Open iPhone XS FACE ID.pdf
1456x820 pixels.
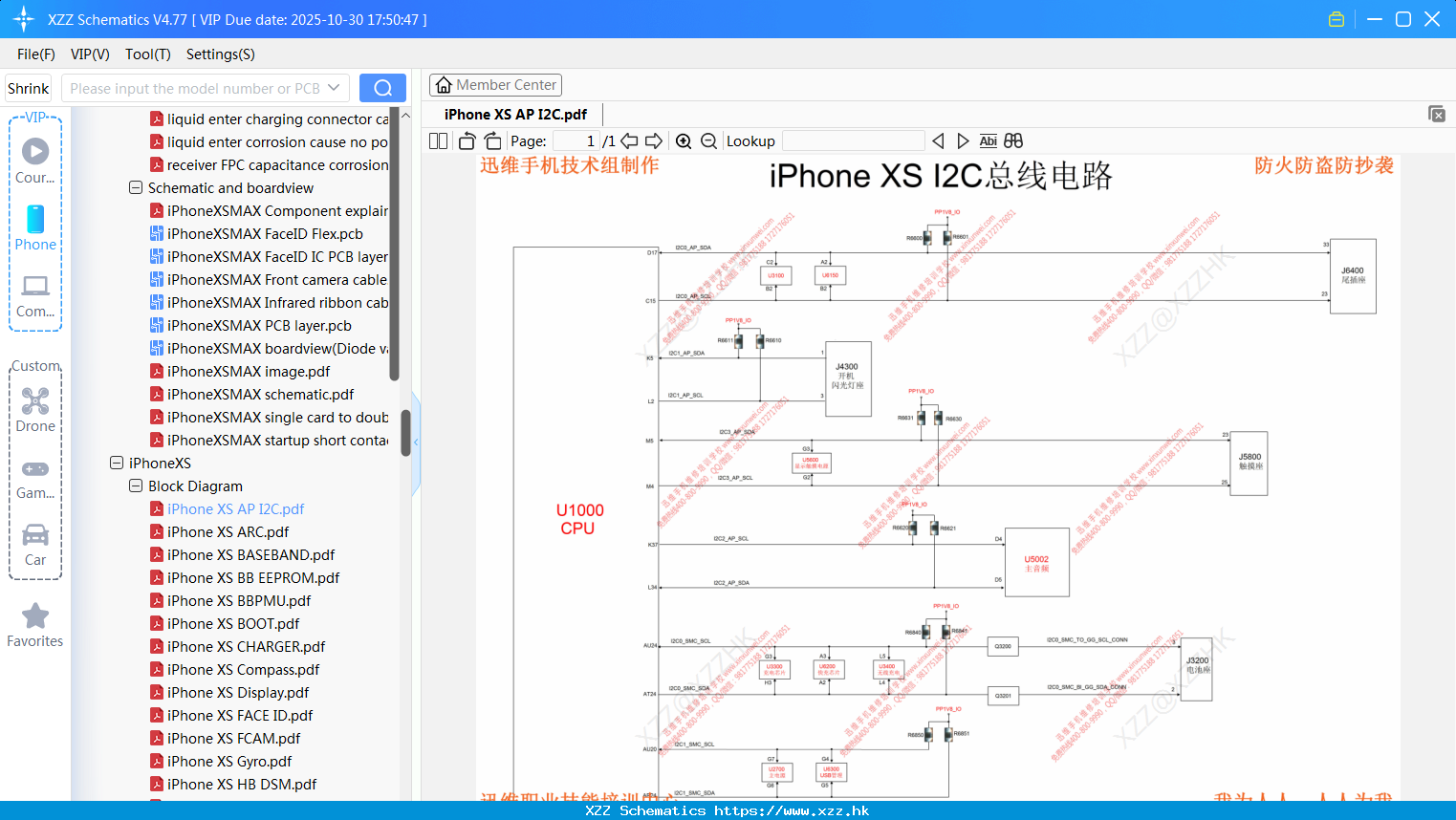click(x=240, y=716)
